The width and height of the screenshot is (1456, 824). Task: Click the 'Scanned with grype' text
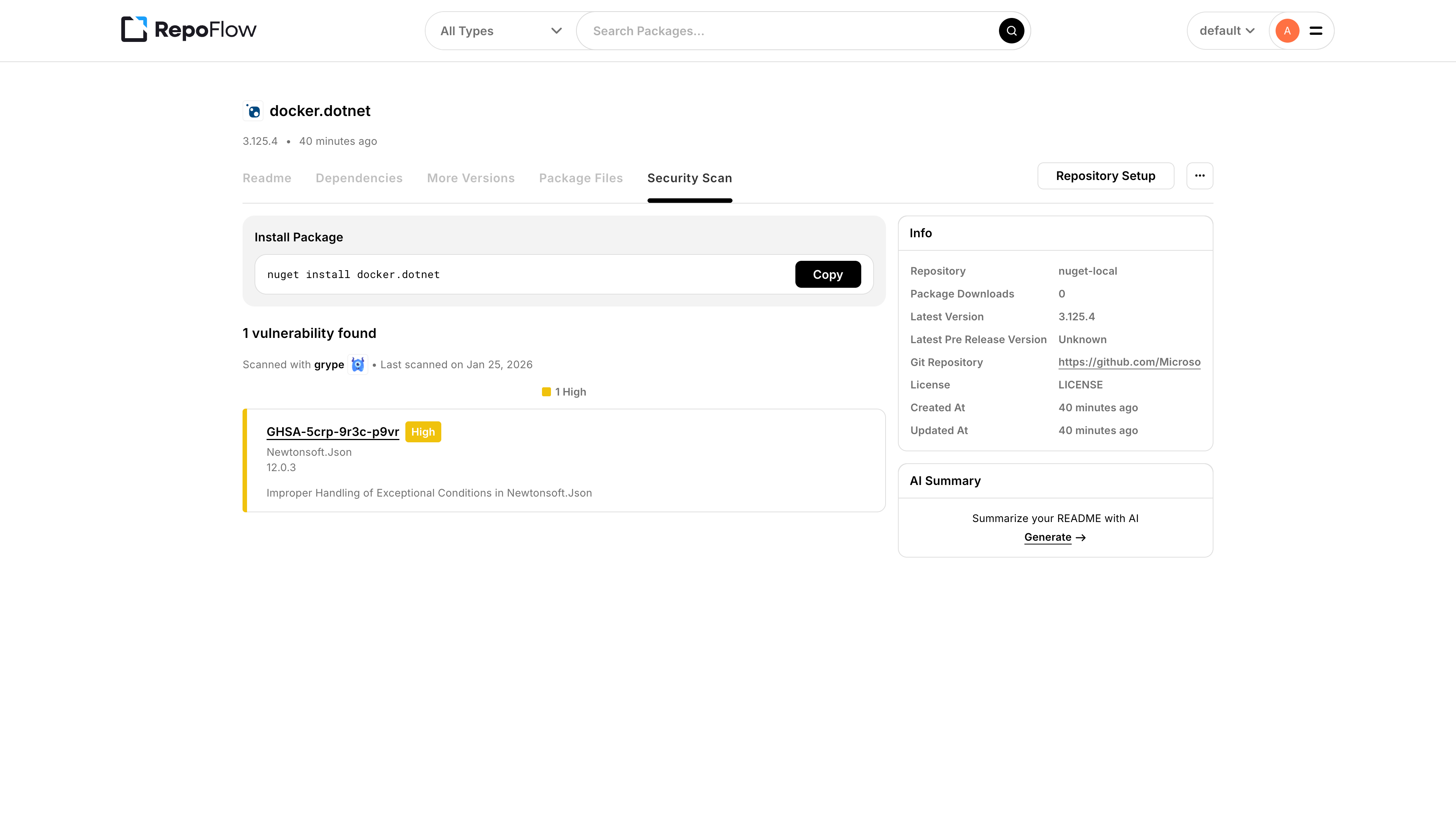point(293,365)
